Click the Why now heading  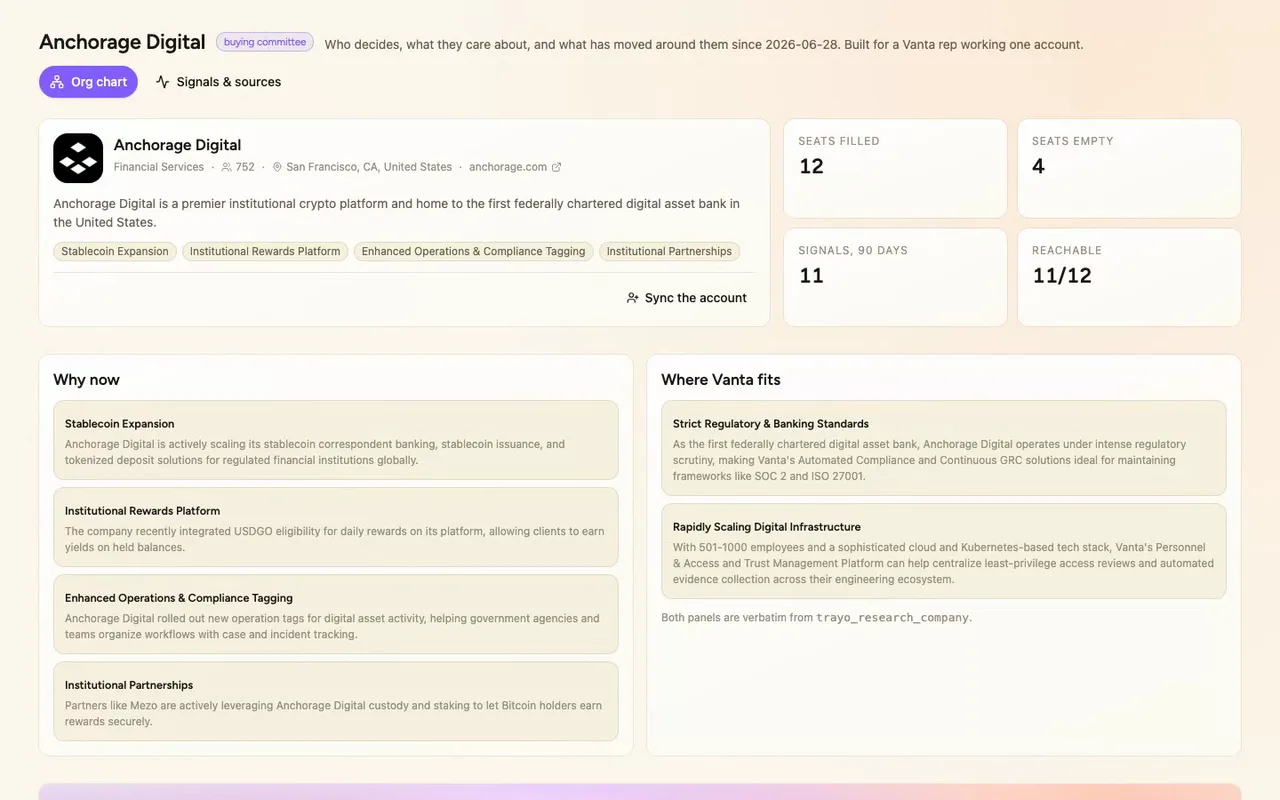(86, 379)
